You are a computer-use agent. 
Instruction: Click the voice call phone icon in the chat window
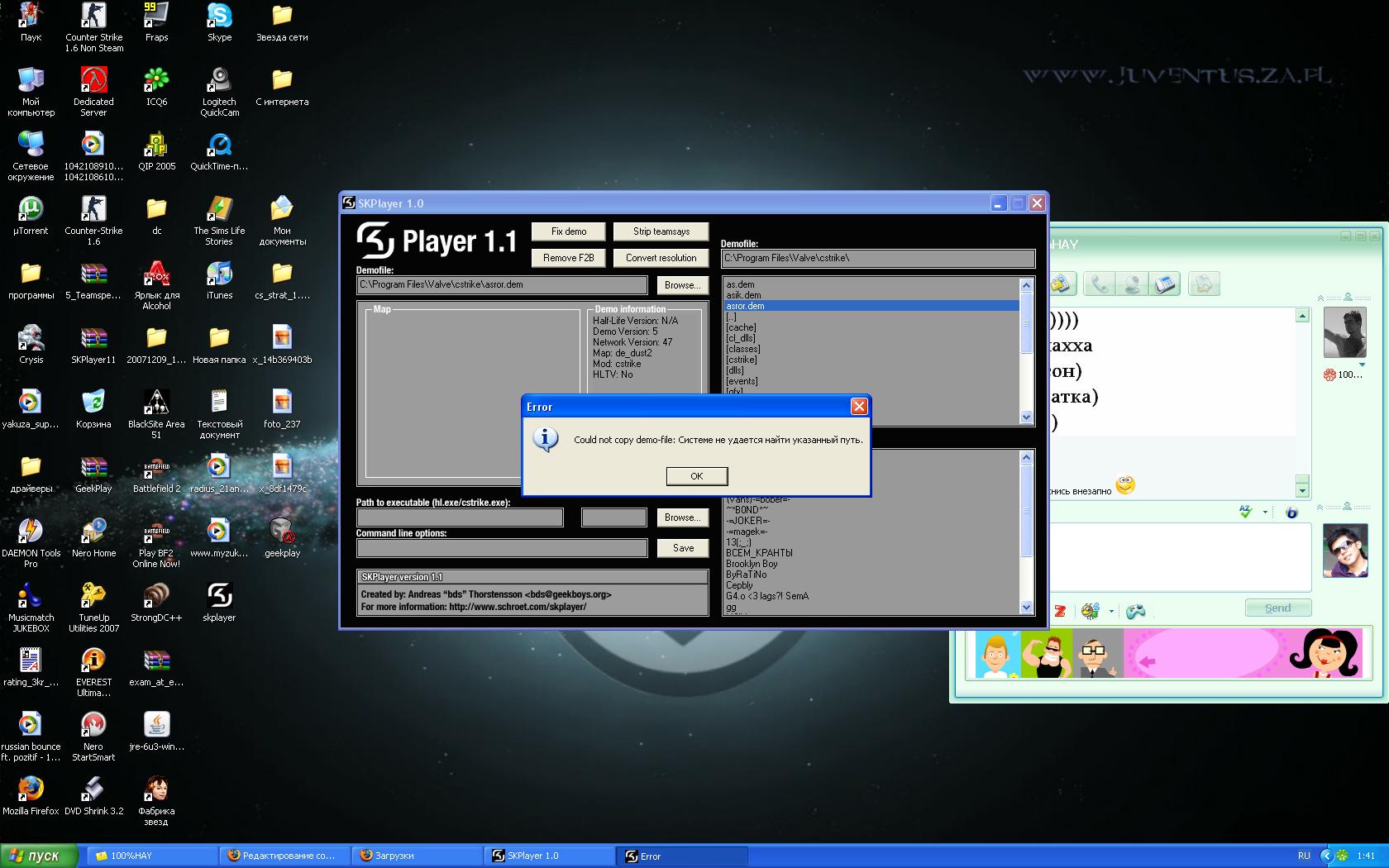tap(1100, 284)
